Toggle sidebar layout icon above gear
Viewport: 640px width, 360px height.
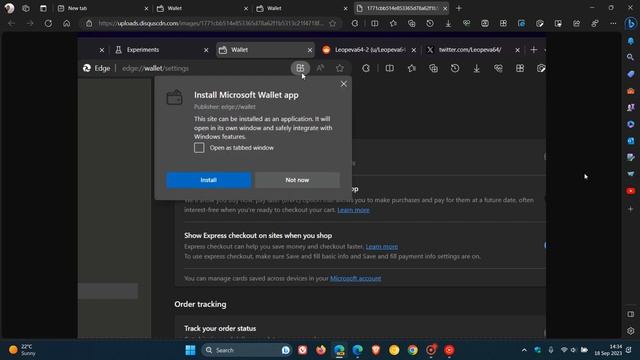click(631, 314)
